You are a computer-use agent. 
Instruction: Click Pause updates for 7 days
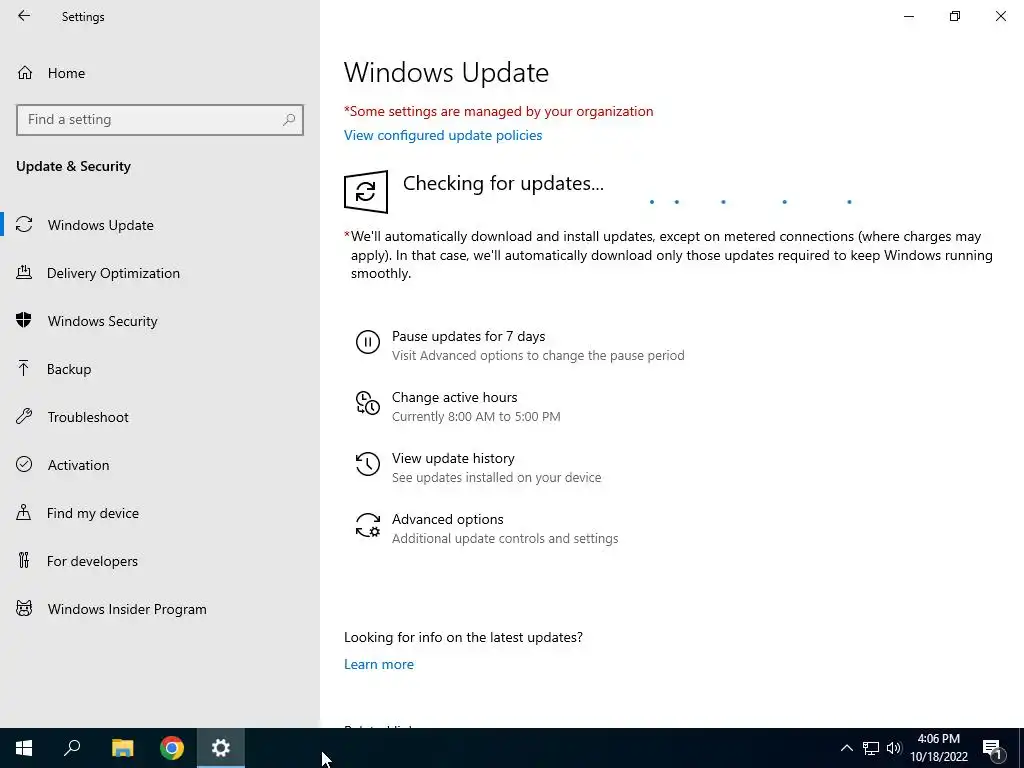(x=468, y=336)
